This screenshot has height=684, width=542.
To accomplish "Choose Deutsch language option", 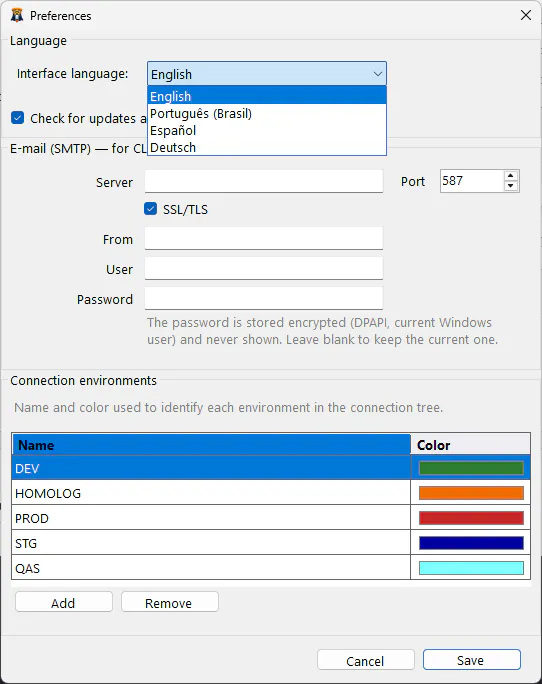I will 267,147.
